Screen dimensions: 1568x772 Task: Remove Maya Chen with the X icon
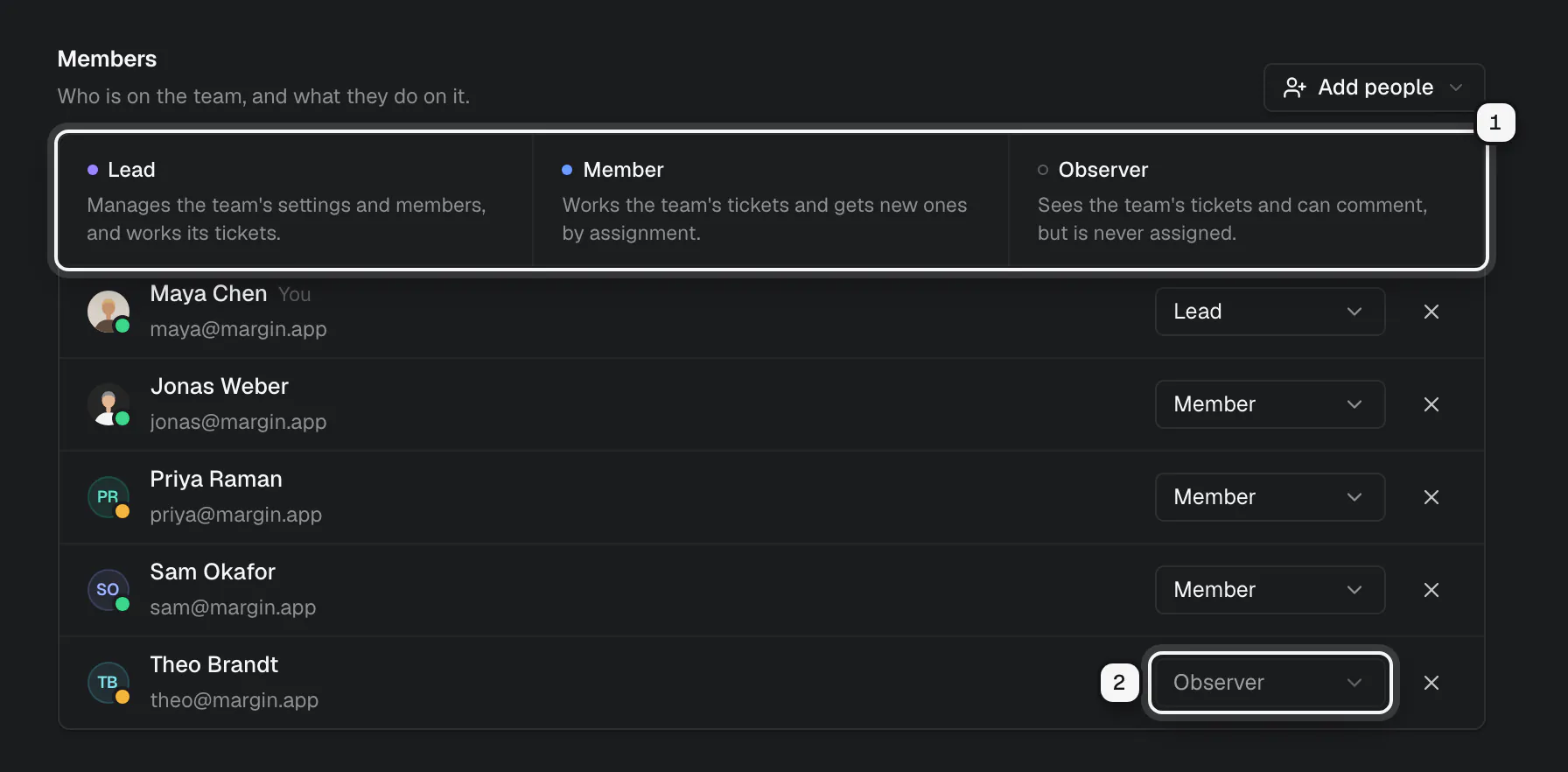click(1431, 312)
